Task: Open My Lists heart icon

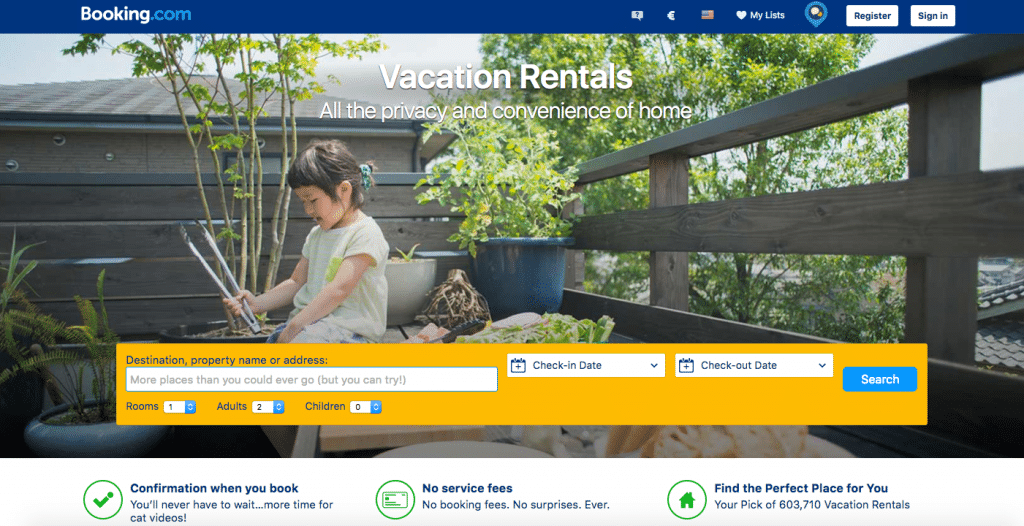Action: (x=741, y=15)
